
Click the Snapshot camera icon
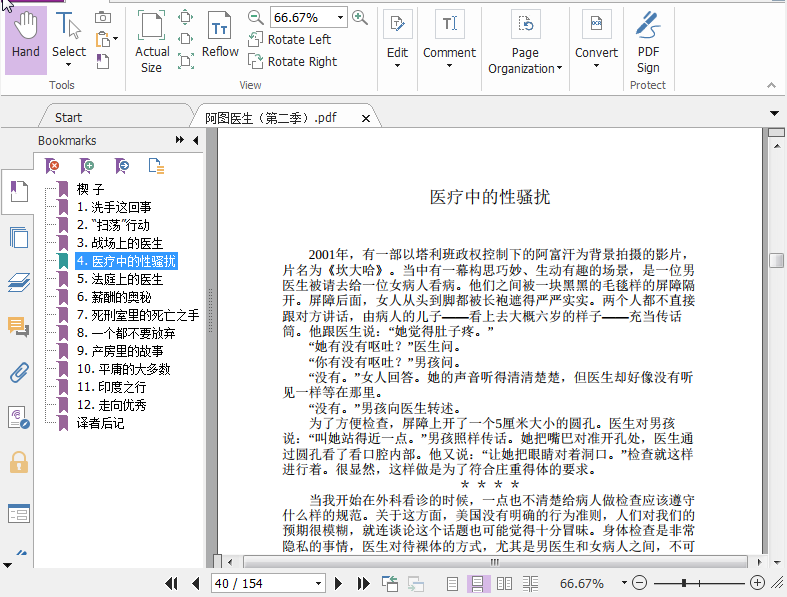pos(103,17)
